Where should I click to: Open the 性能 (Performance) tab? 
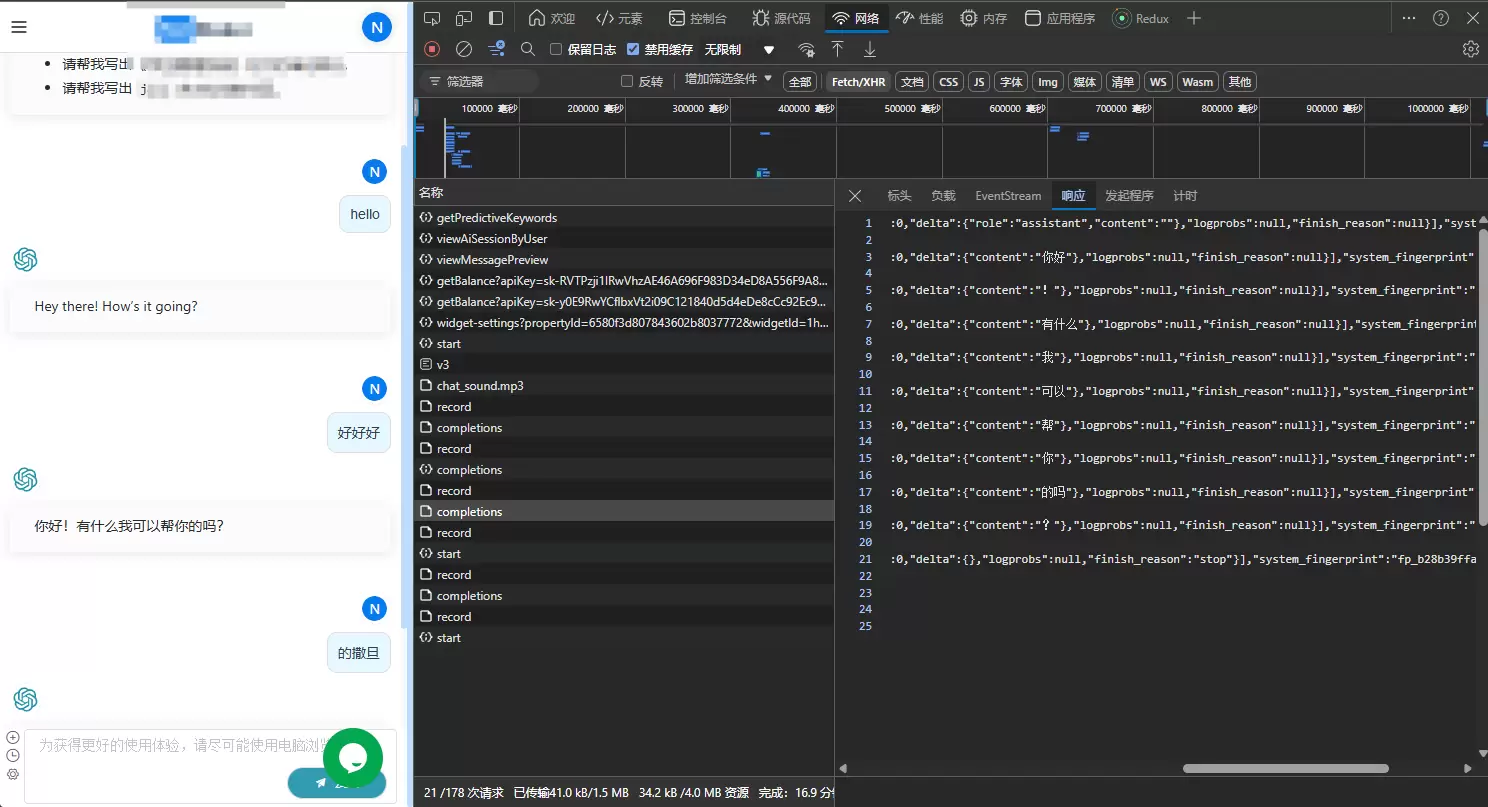pyautogui.click(x=919, y=18)
